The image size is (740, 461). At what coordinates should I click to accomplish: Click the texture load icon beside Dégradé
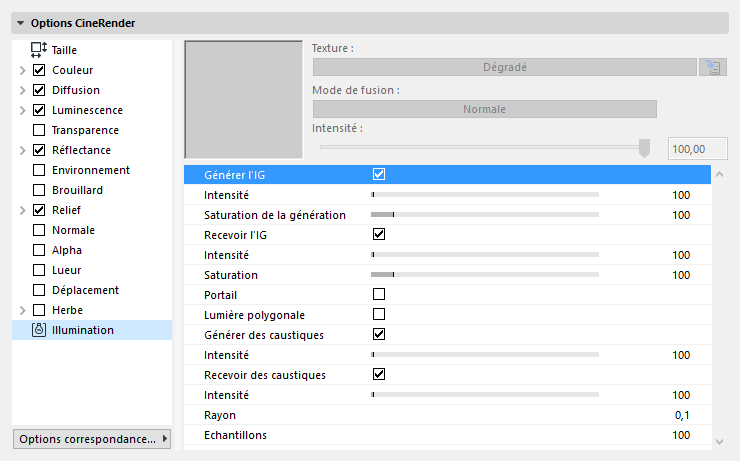coord(712,67)
